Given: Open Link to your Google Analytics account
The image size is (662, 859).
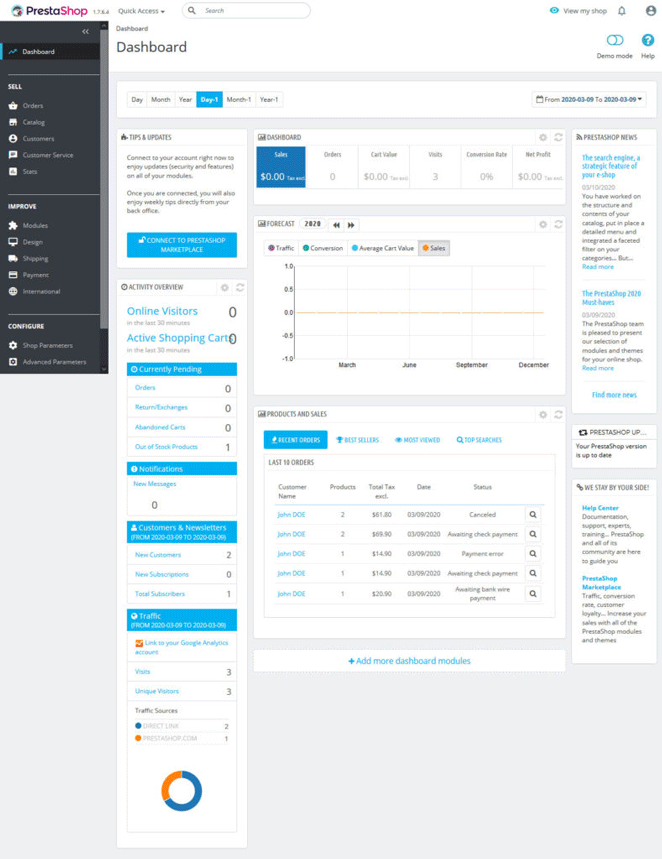Looking at the screenshot, I should coord(182,647).
